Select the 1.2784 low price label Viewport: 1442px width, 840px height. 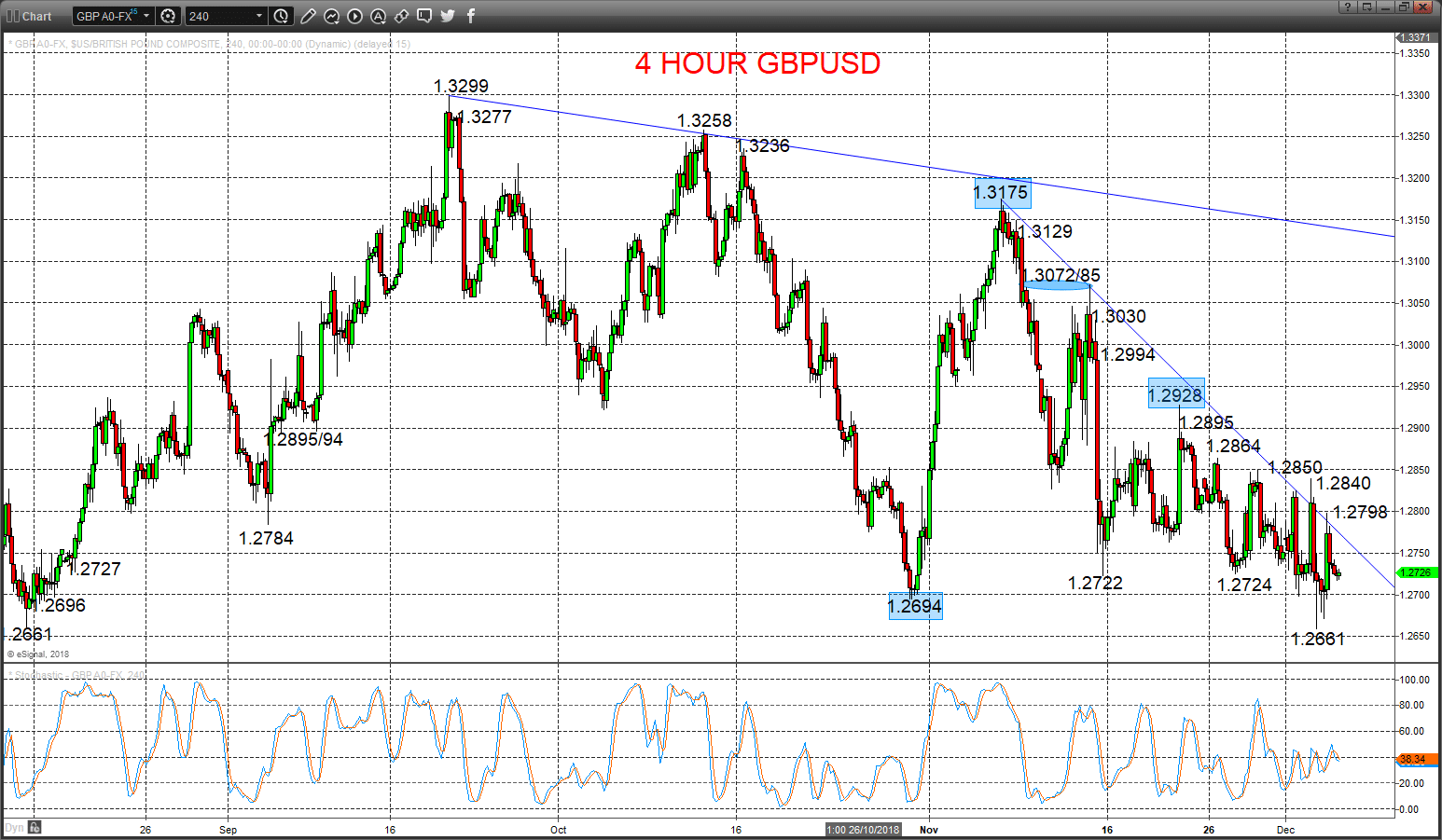click(266, 538)
